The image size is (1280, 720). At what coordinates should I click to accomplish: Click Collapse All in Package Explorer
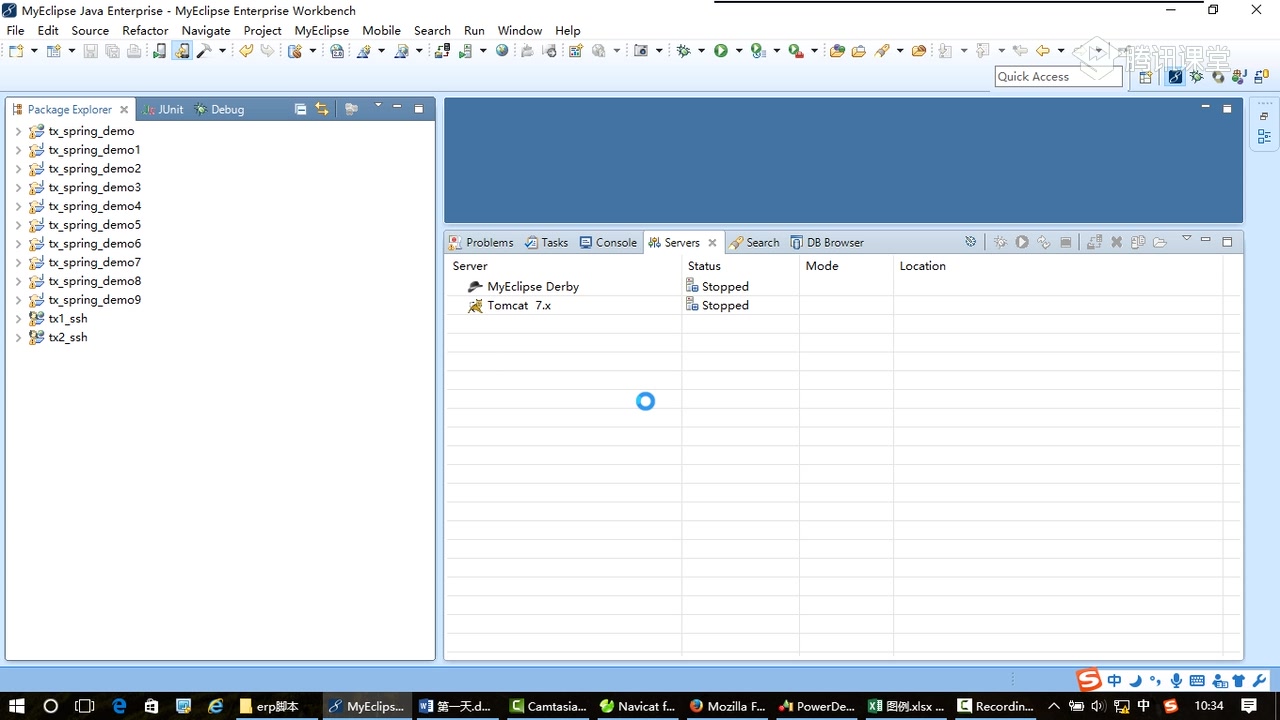point(301,109)
